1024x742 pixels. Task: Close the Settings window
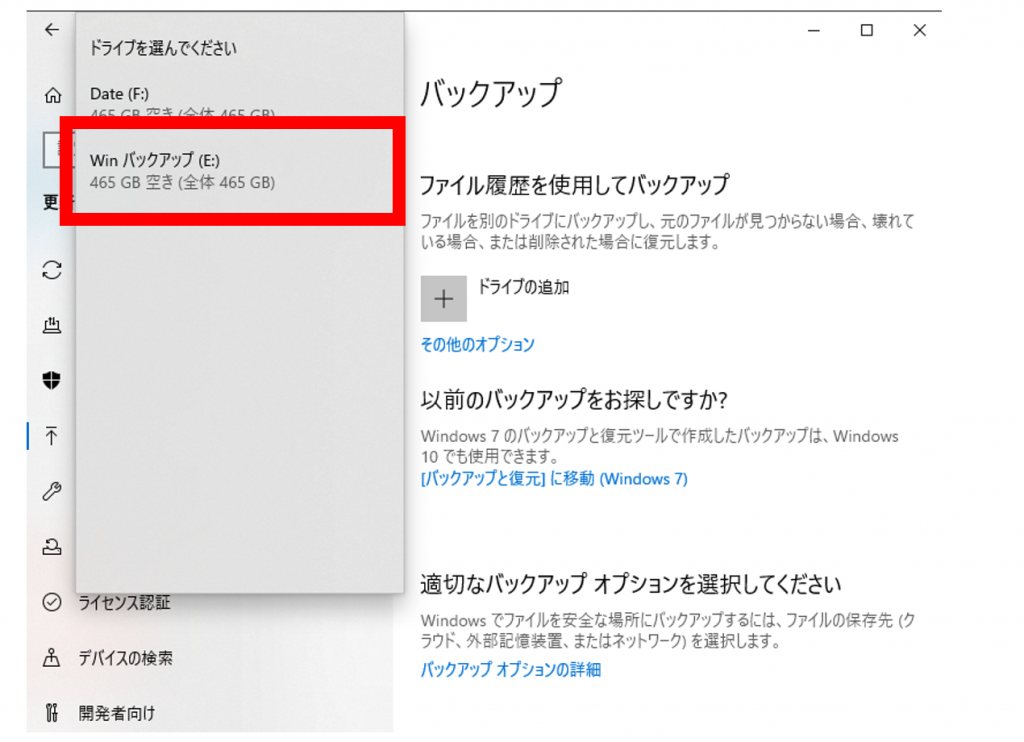919,31
